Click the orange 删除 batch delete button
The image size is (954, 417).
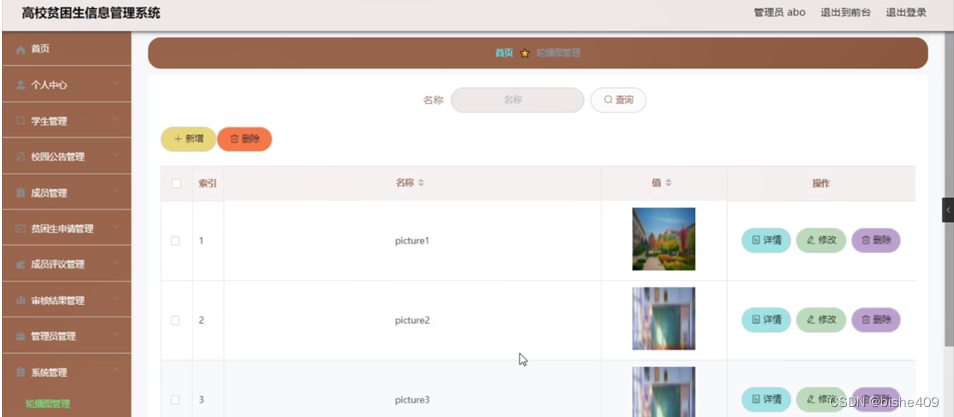point(245,139)
